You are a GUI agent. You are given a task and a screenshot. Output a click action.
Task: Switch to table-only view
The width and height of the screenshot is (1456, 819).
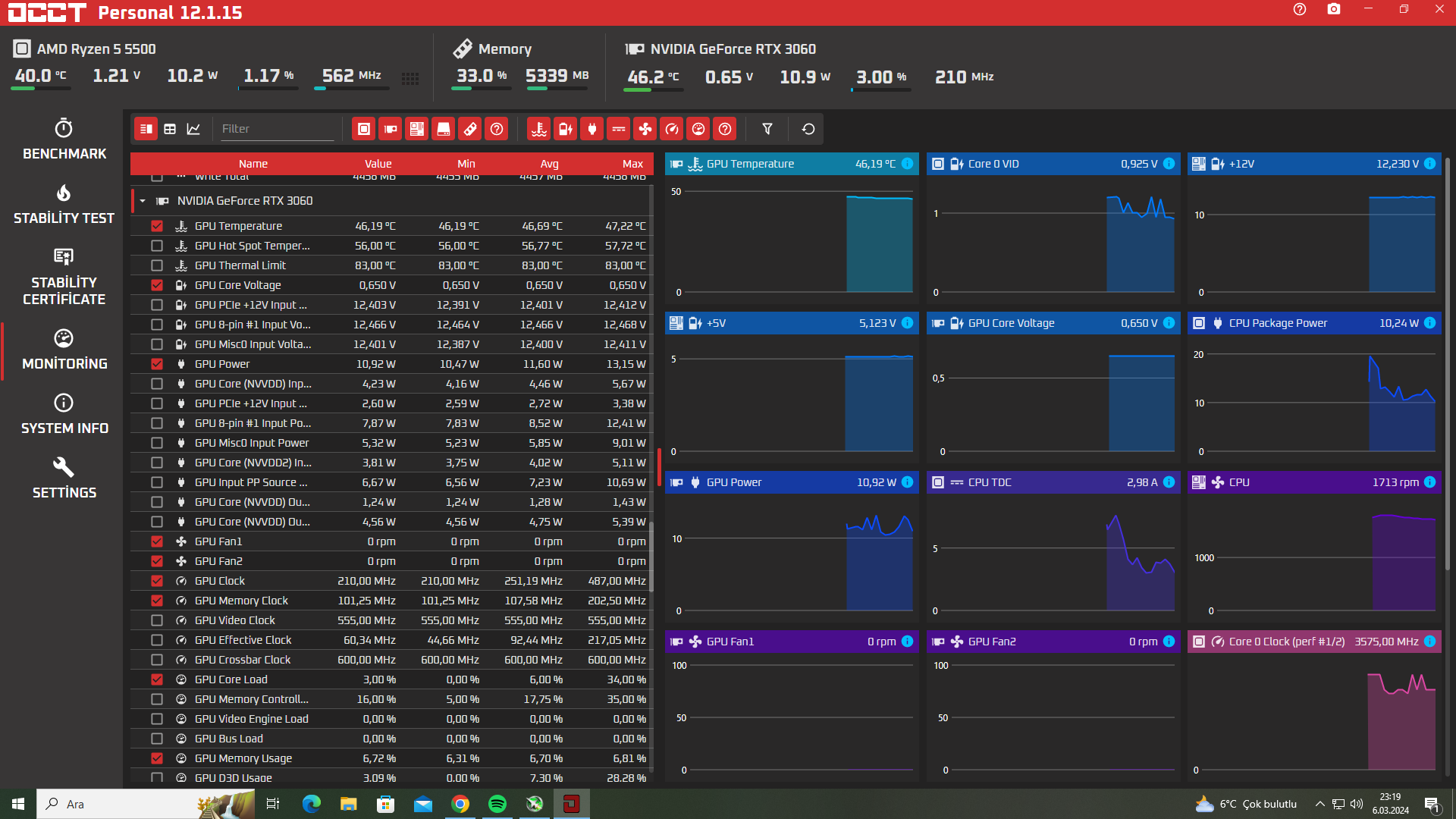[x=170, y=129]
